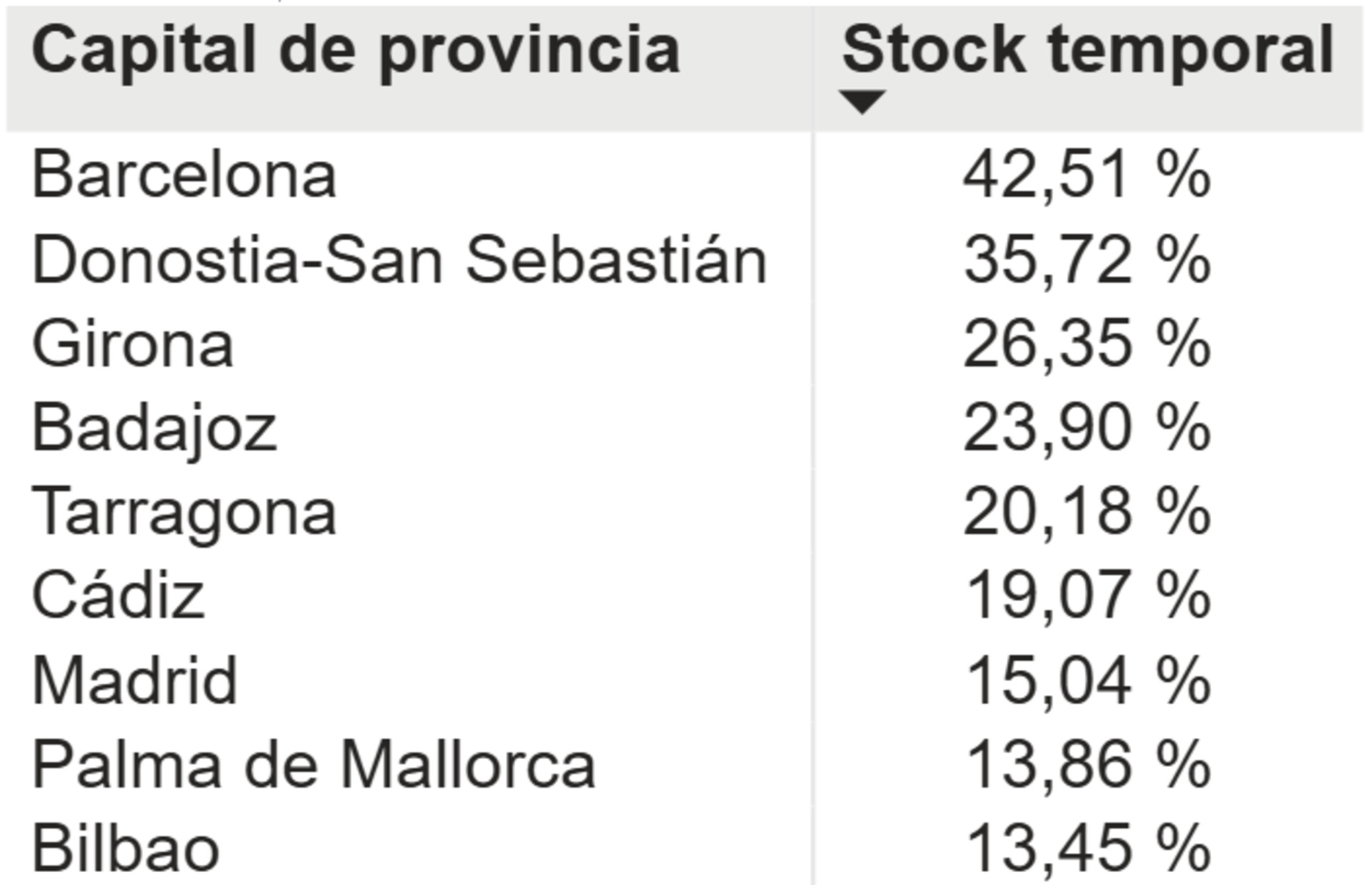Click on the Girona cell

[x=133, y=345]
